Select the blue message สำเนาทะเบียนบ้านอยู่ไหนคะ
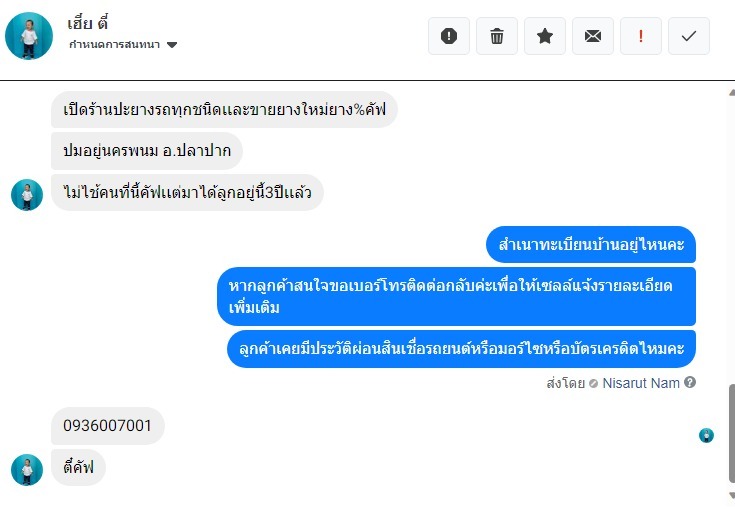The height and width of the screenshot is (509, 735). point(590,245)
